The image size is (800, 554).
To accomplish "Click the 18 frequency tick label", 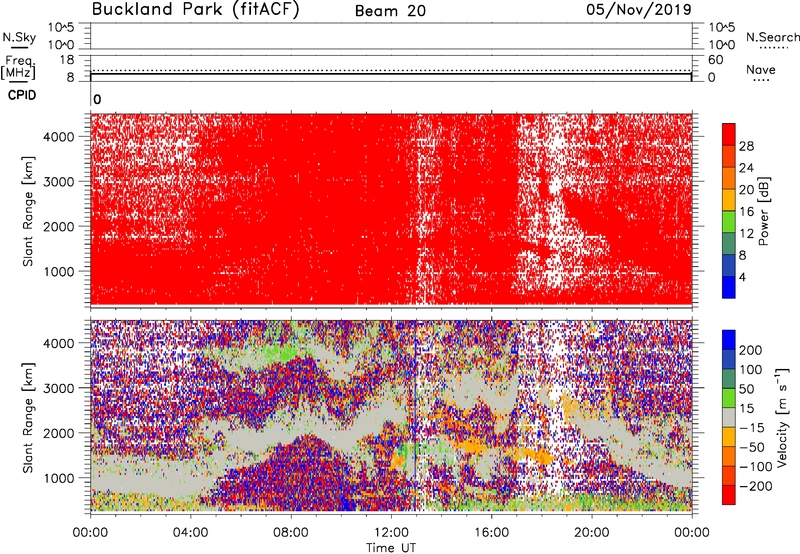I will coord(67,60).
